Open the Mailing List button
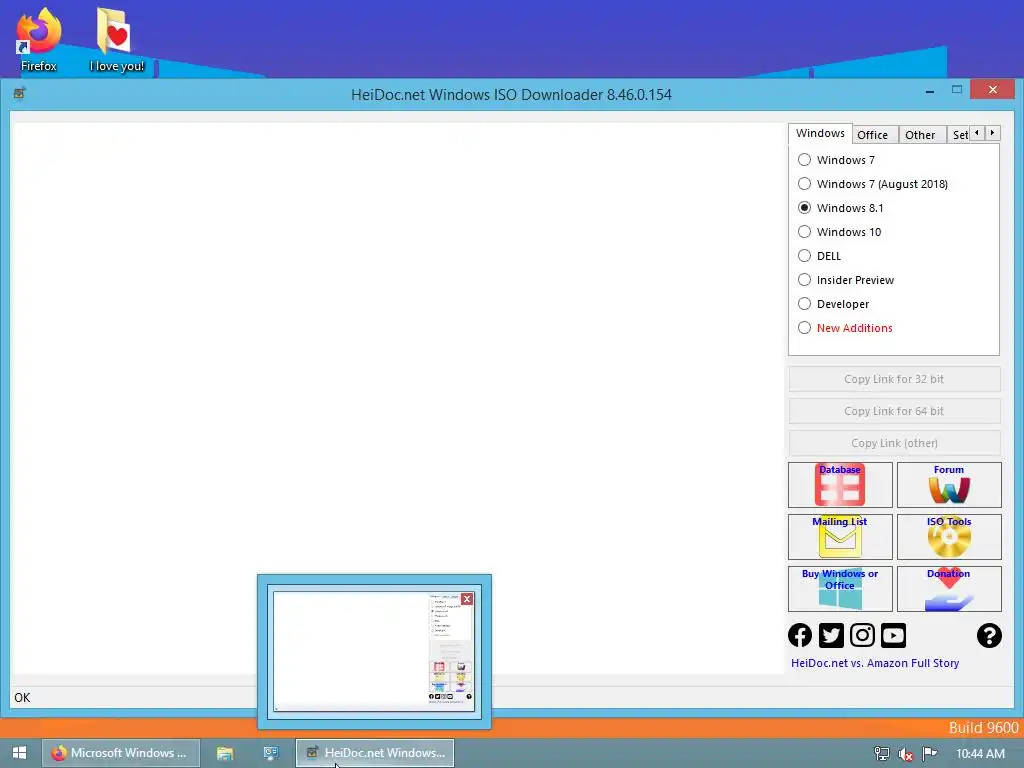This screenshot has width=1024, height=768. 840,537
